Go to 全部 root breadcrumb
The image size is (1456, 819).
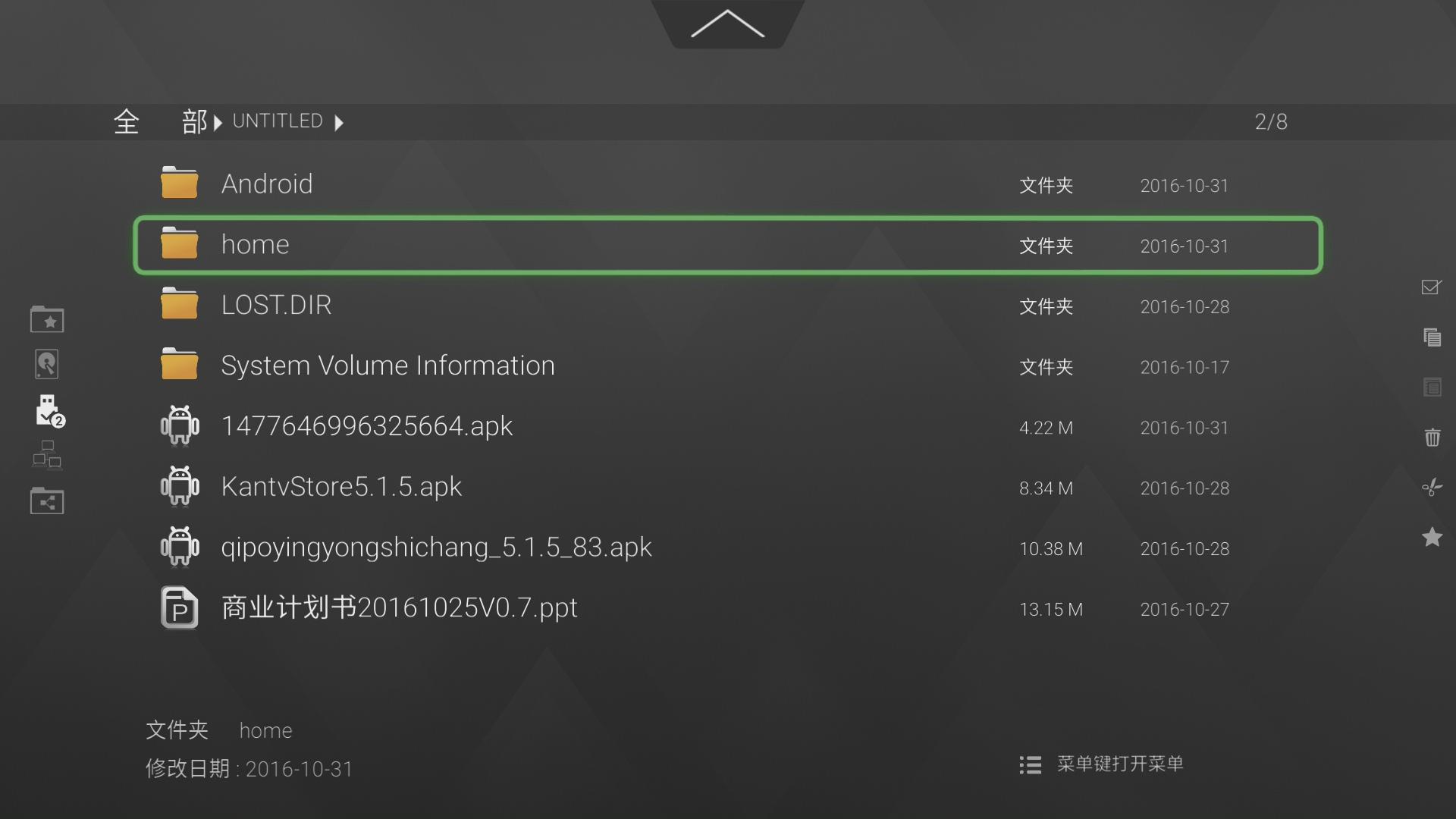pos(160,121)
